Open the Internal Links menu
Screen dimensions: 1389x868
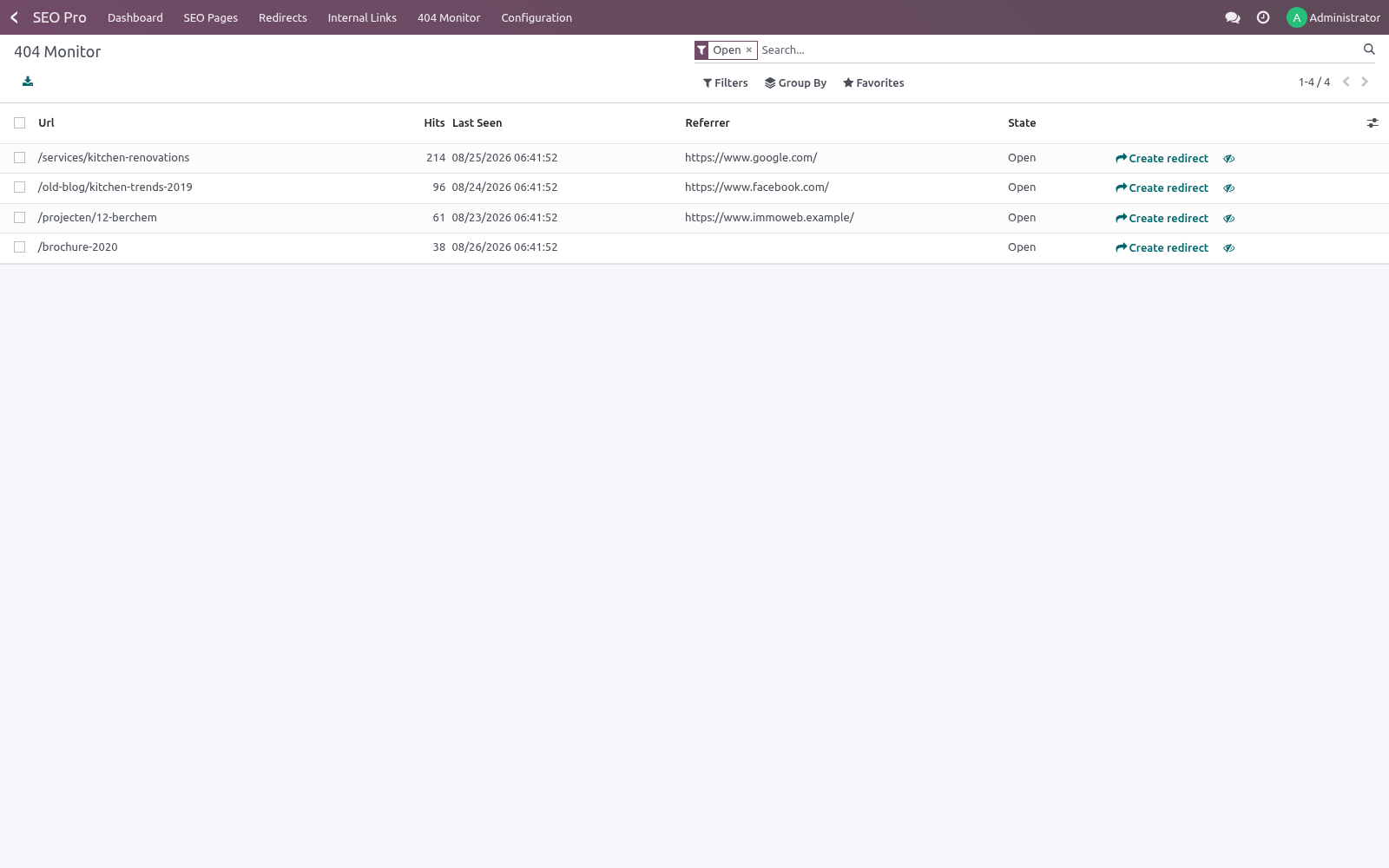362,17
